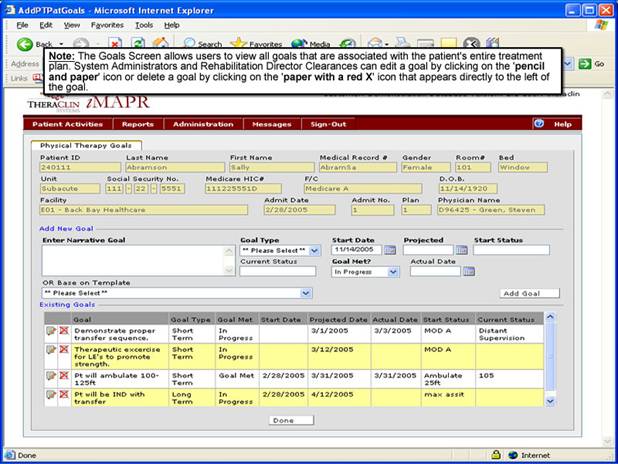Image resolution: width=618 pixels, height=464 pixels.
Task: Click the Add Goal button
Action: [x=529, y=293]
